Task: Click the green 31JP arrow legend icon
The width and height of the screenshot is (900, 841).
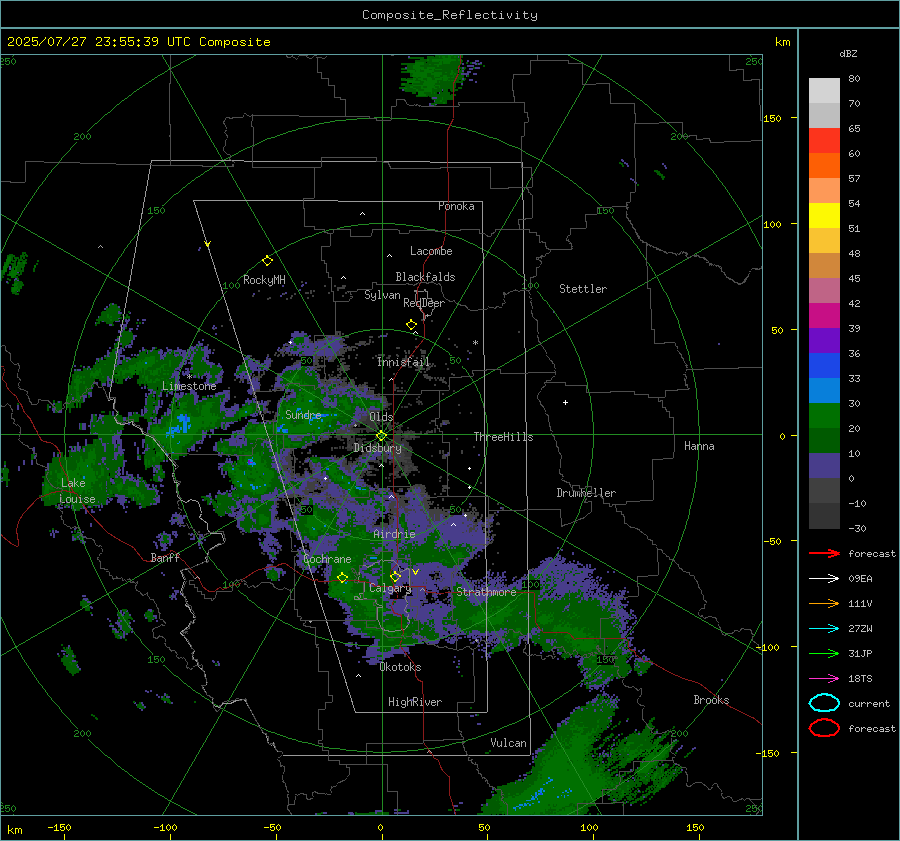Action: pos(824,653)
